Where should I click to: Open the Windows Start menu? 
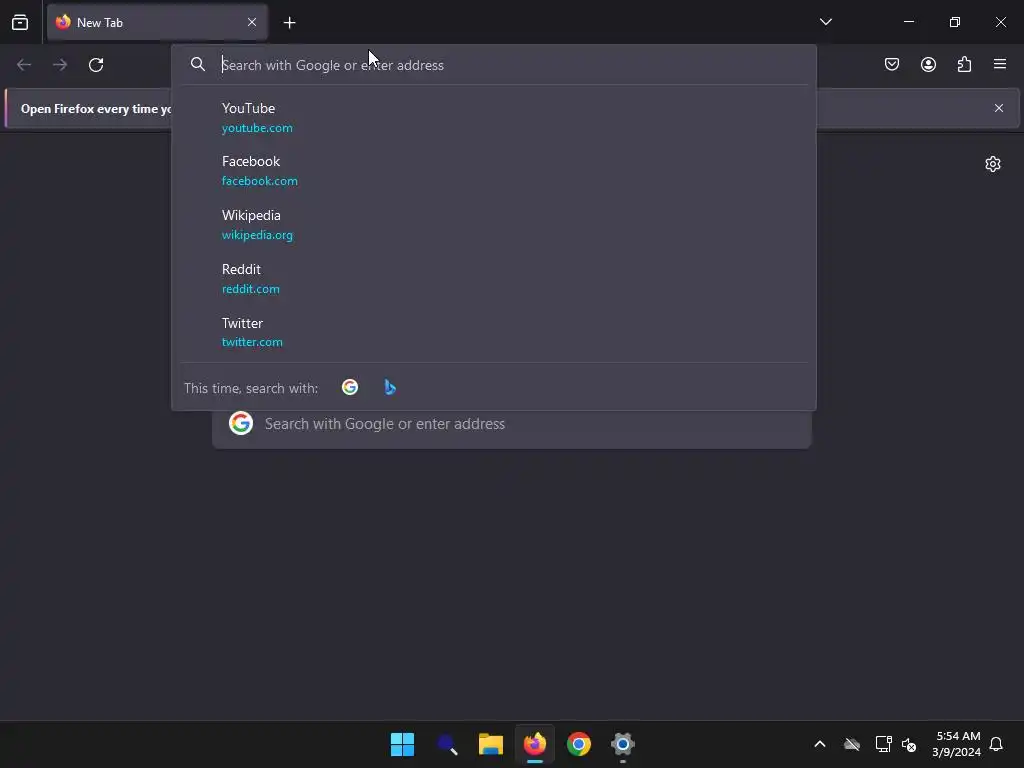click(402, 744)
